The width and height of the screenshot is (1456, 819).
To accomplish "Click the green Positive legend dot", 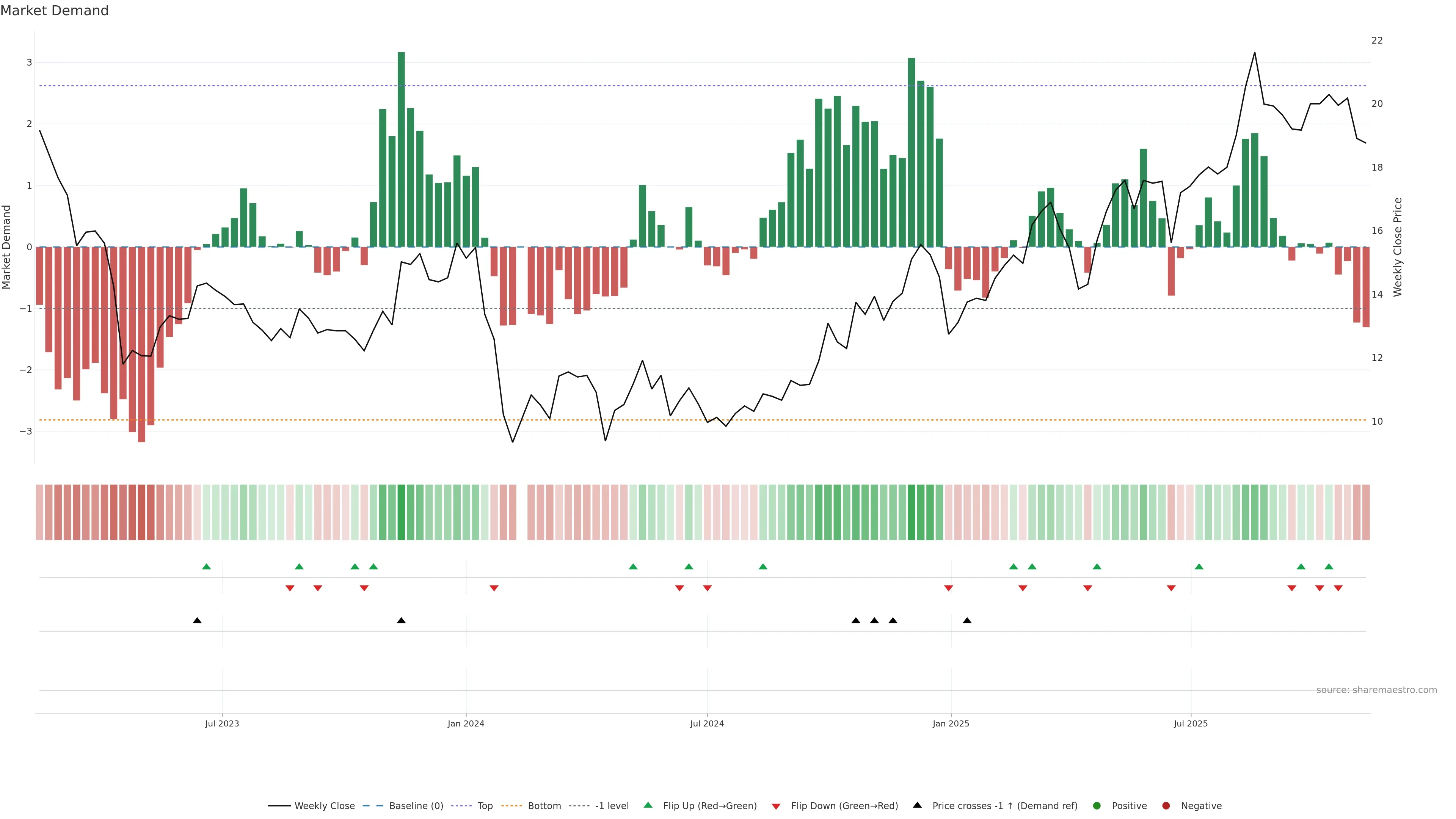I will (1097, 806).
